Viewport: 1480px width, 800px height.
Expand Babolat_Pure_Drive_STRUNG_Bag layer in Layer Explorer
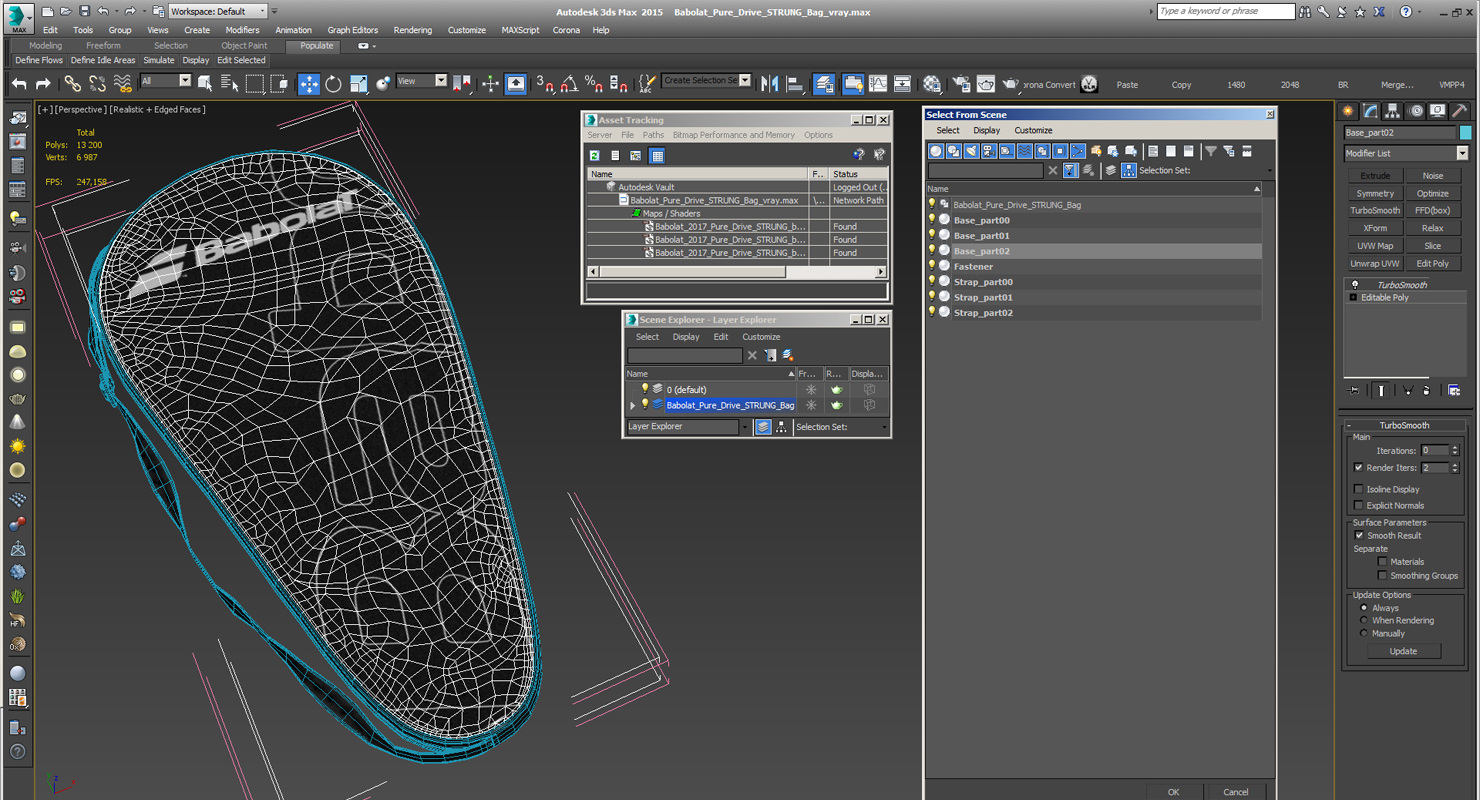click(632, 405)
